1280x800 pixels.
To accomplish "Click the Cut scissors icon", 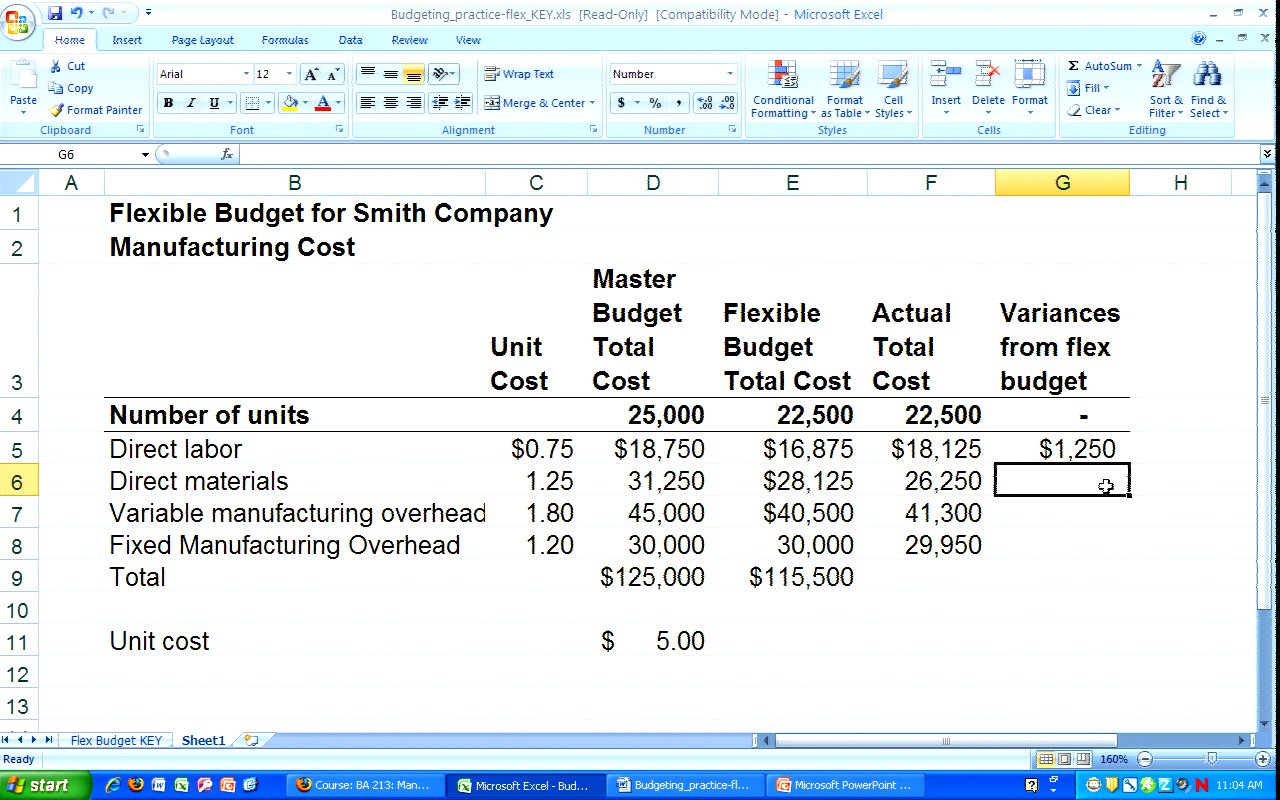I will coord(57,66).
